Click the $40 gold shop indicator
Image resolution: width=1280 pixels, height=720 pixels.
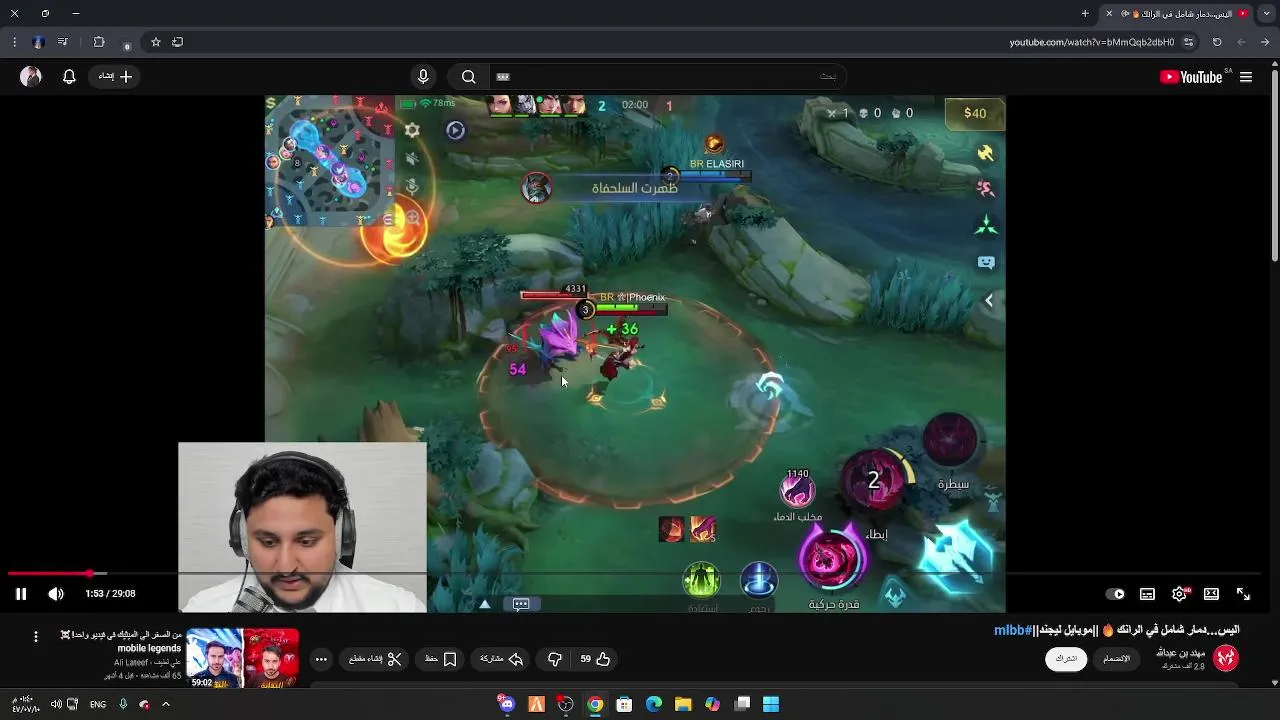[975, 113]
